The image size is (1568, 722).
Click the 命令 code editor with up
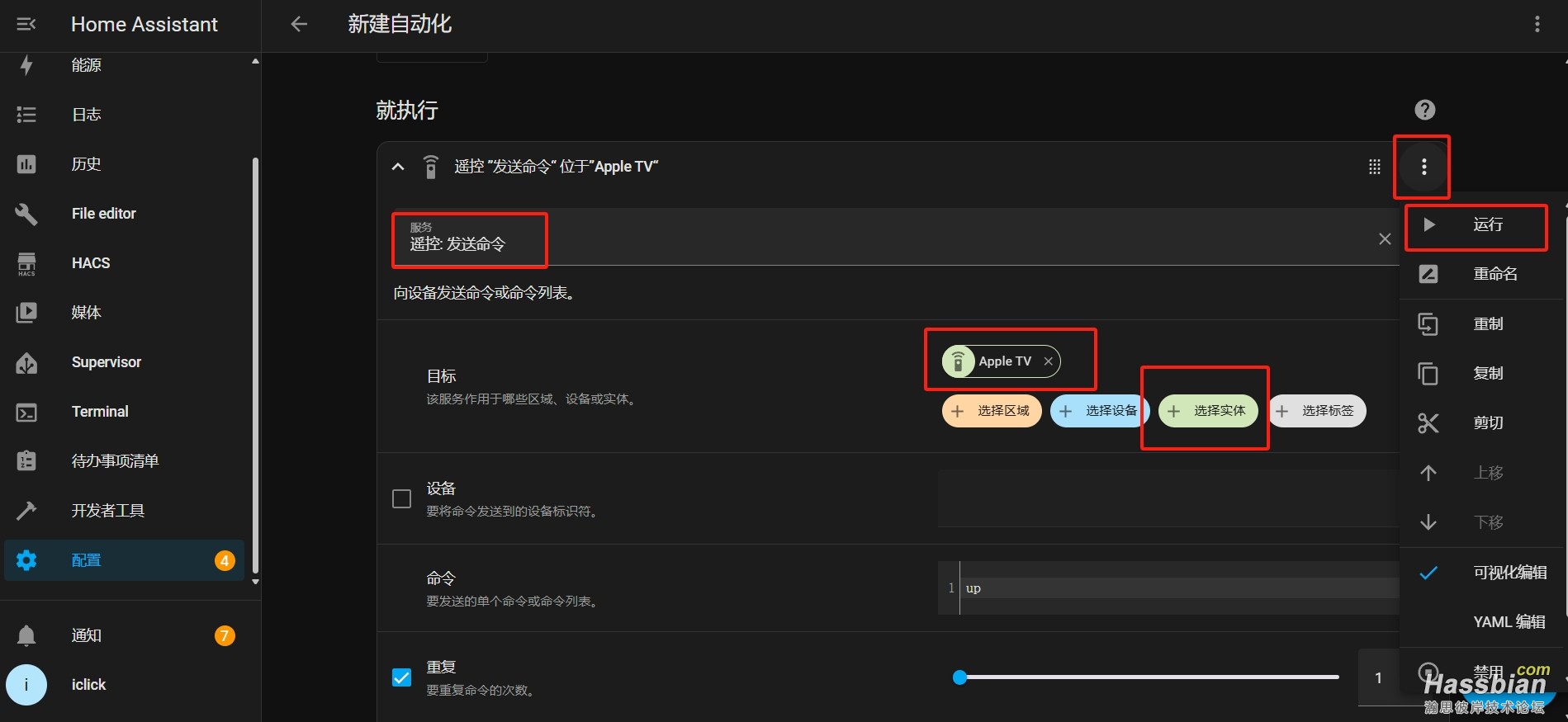click(1168, 588)
